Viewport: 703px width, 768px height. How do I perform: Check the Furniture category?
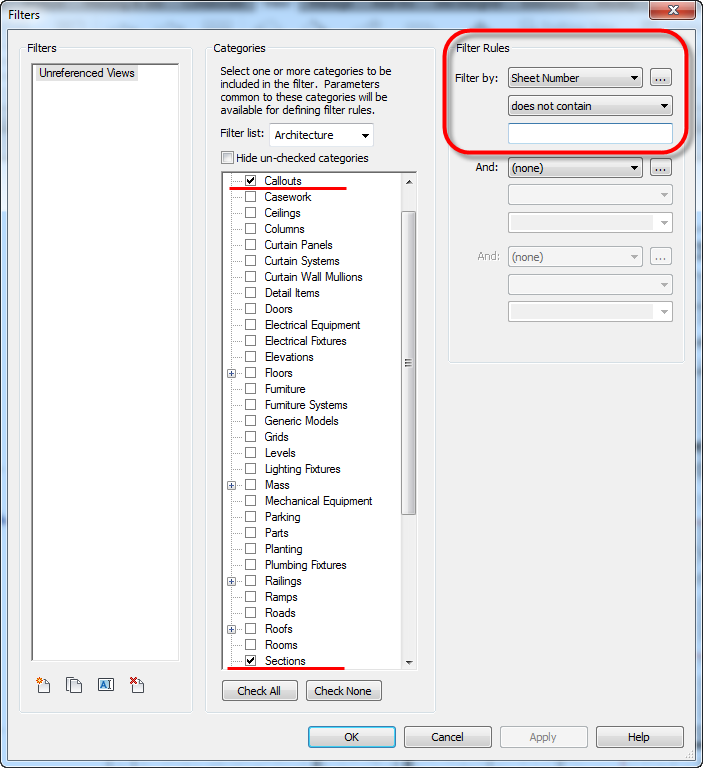tap(250, 389)
